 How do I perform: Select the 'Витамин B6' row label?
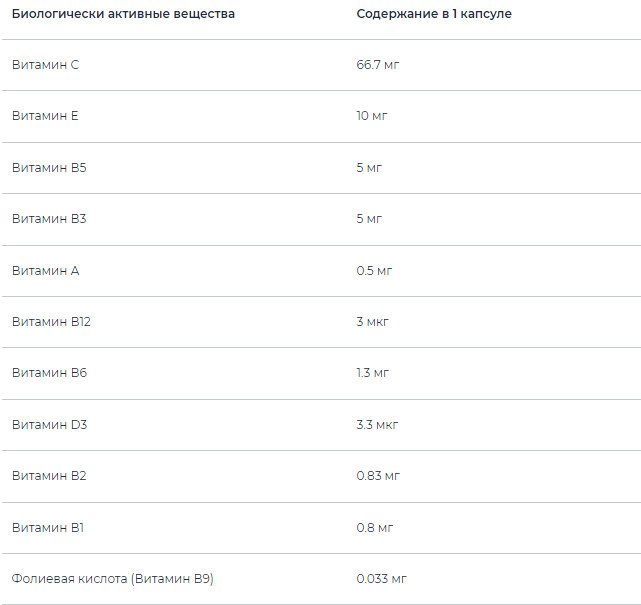click(x=49, y=373)
